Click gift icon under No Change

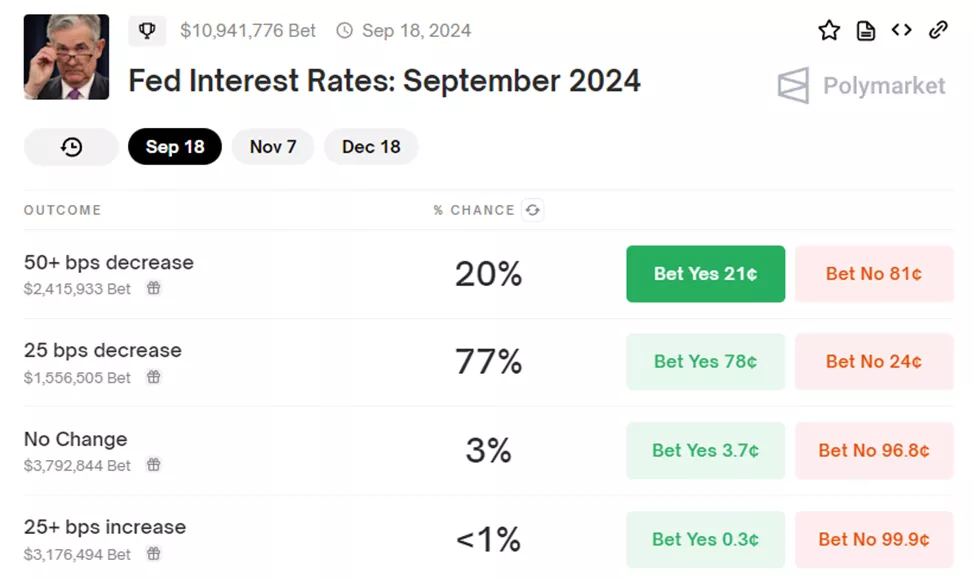pyautogui.click(x=153, y=465)
